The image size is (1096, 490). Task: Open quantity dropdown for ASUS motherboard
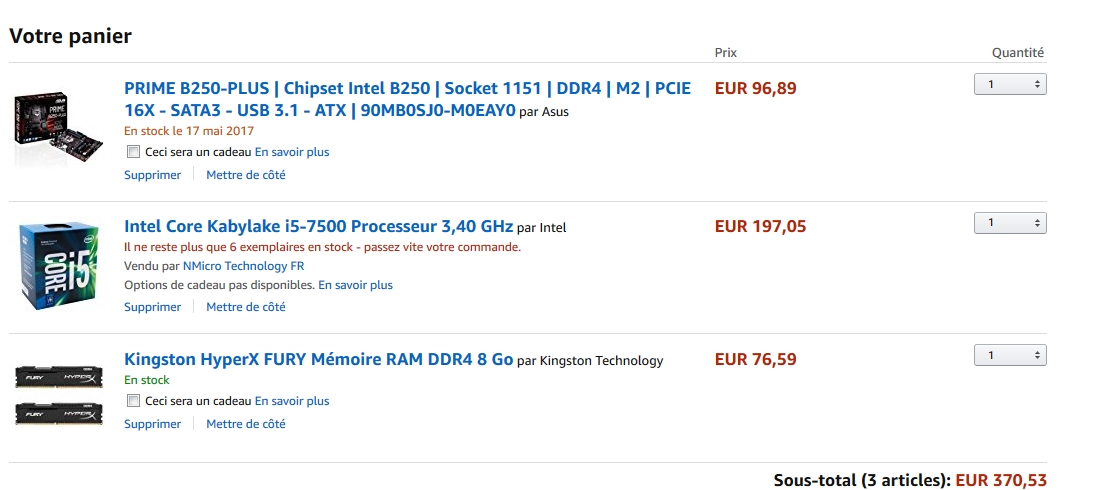pos(1010,85)
